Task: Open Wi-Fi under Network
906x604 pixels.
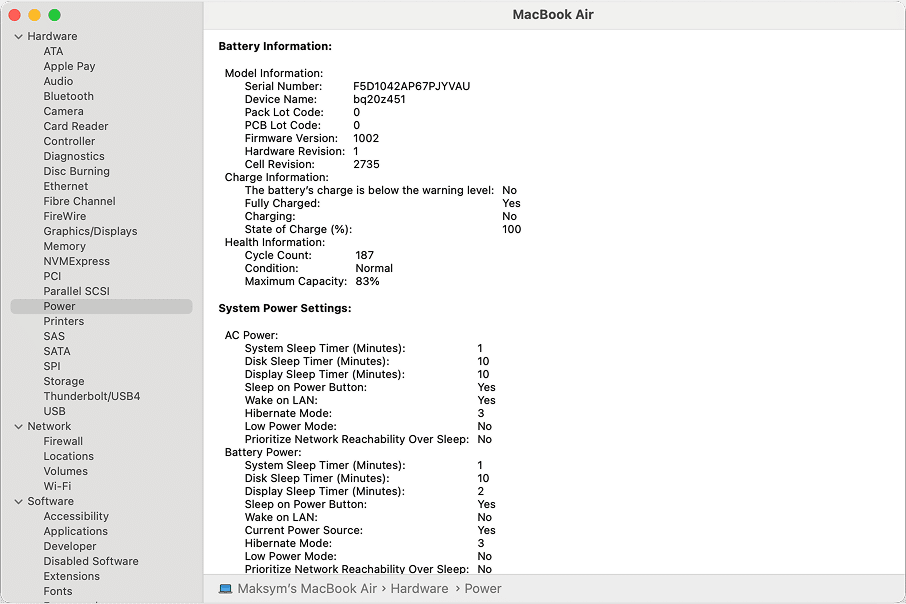Action: 57,486
